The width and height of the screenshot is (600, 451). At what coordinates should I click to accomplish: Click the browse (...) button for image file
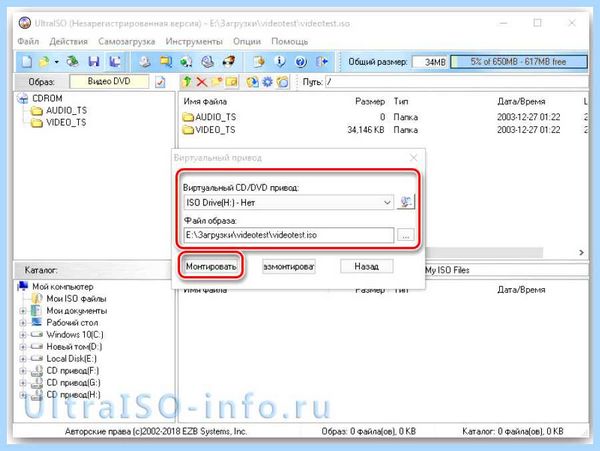click(x=406, y=235)
